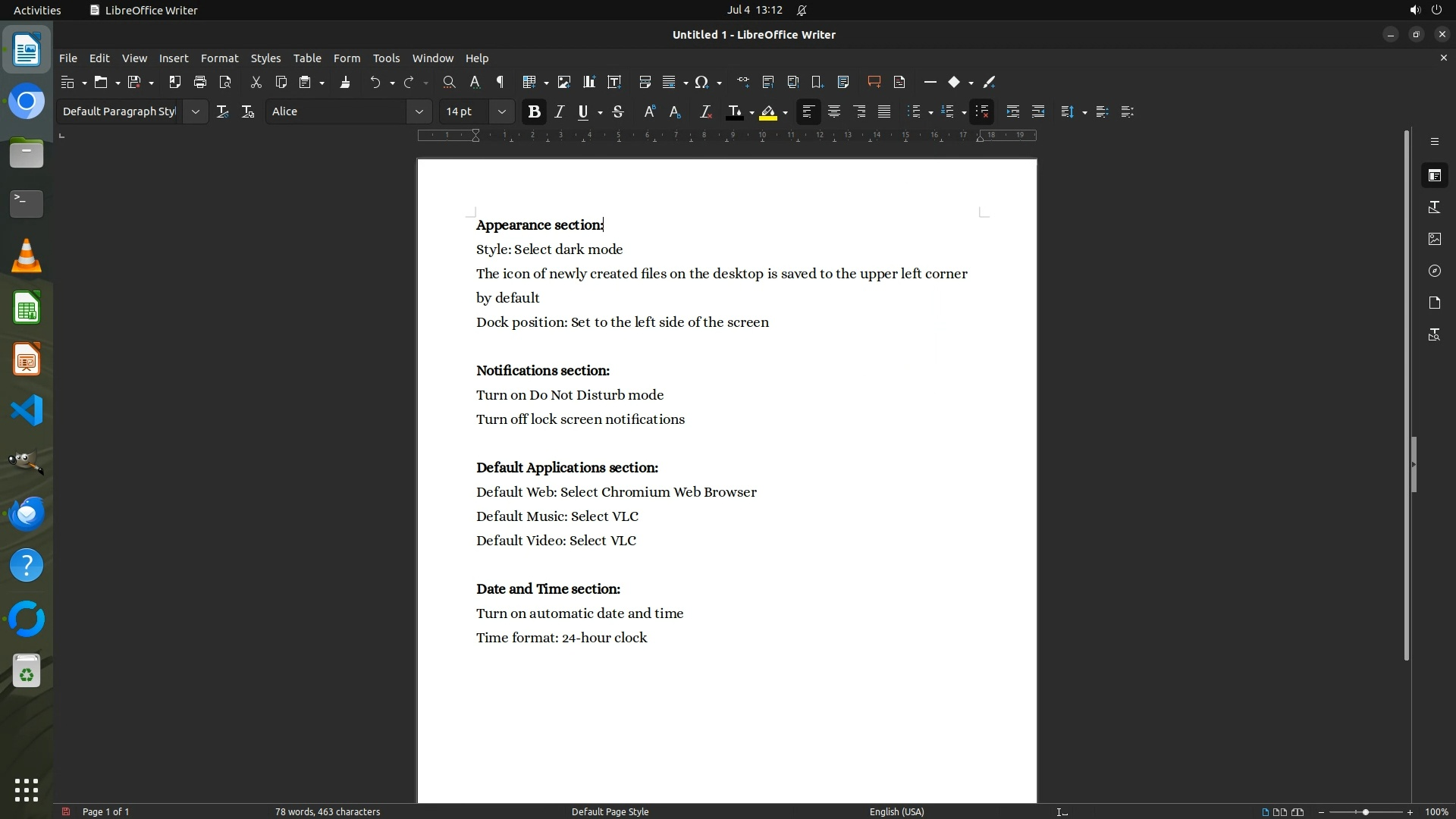Expand paragraph style dropdown
The width and height of the screenshot is (1456, 819).
click(195, 111)
